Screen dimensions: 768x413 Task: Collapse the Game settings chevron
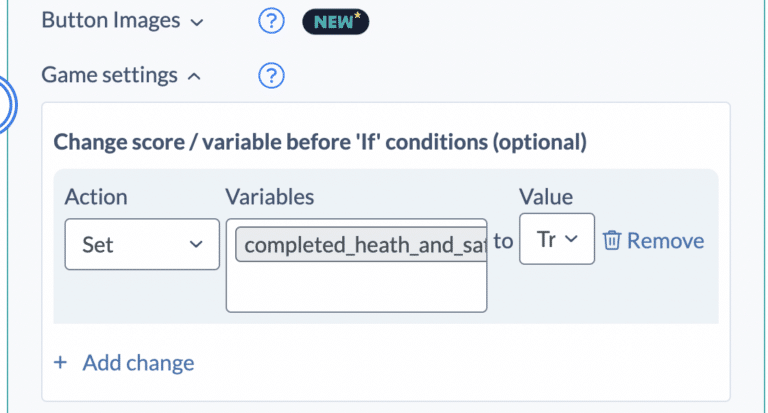pyautogui.click(x=194, y=76)
